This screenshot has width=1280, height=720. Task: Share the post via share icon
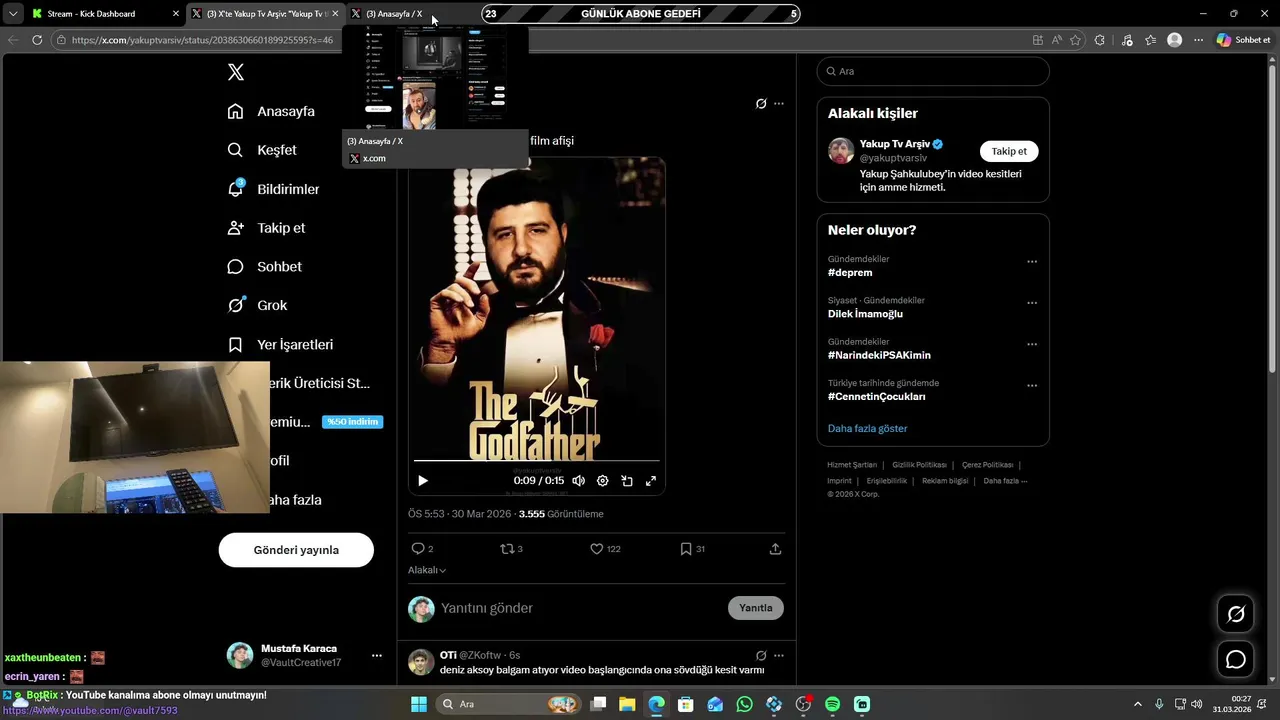(775, 549)
